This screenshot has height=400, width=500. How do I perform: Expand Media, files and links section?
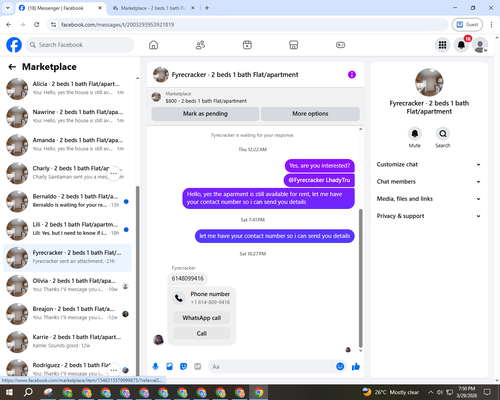pos(429,199)
